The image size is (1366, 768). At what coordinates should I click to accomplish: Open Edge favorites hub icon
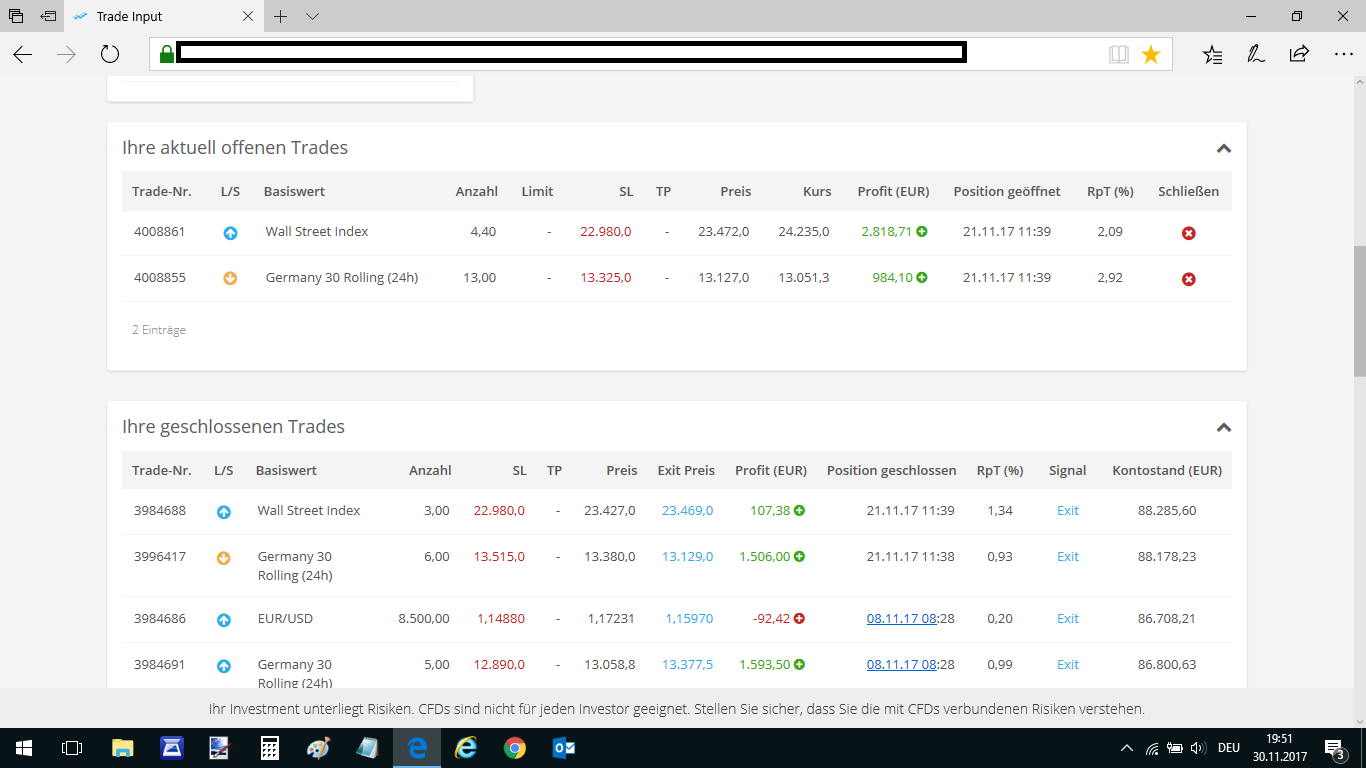click(1212, 55)
